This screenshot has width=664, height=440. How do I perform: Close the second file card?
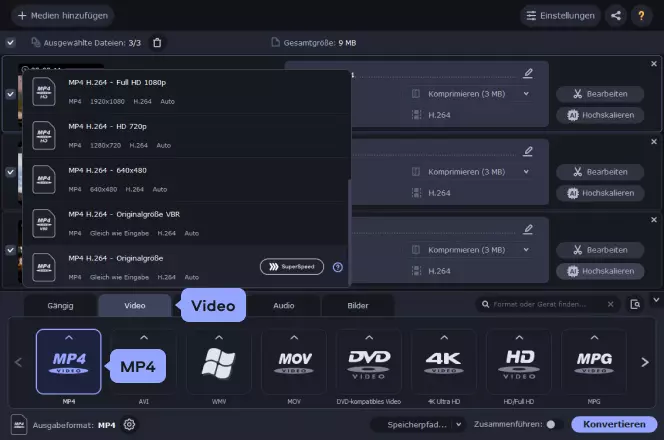pyautogui.click(x=654, y=141)
